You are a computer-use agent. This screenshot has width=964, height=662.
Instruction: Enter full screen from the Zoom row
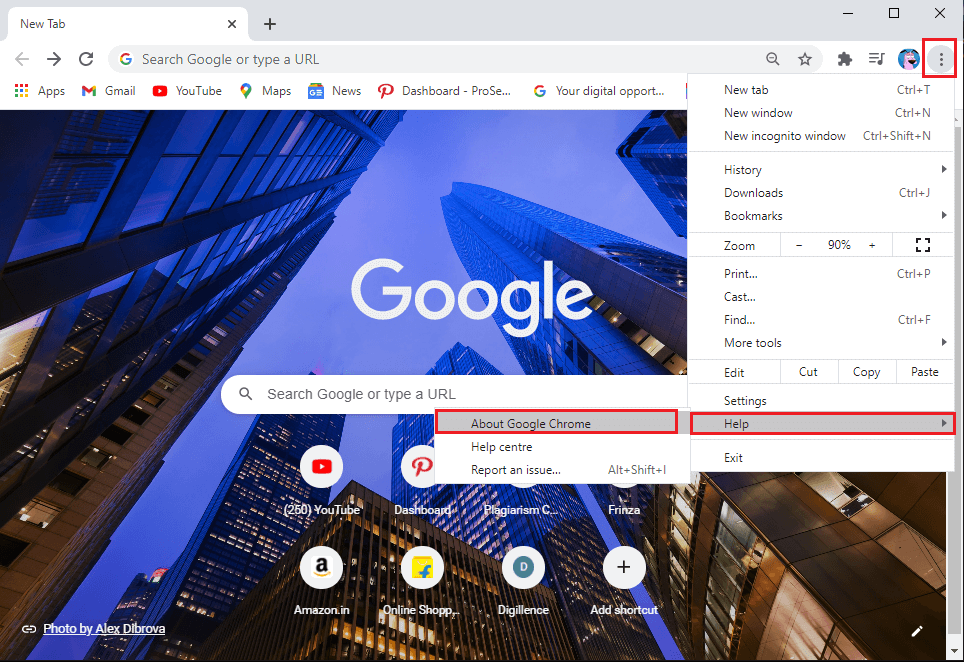pos(922,244)
